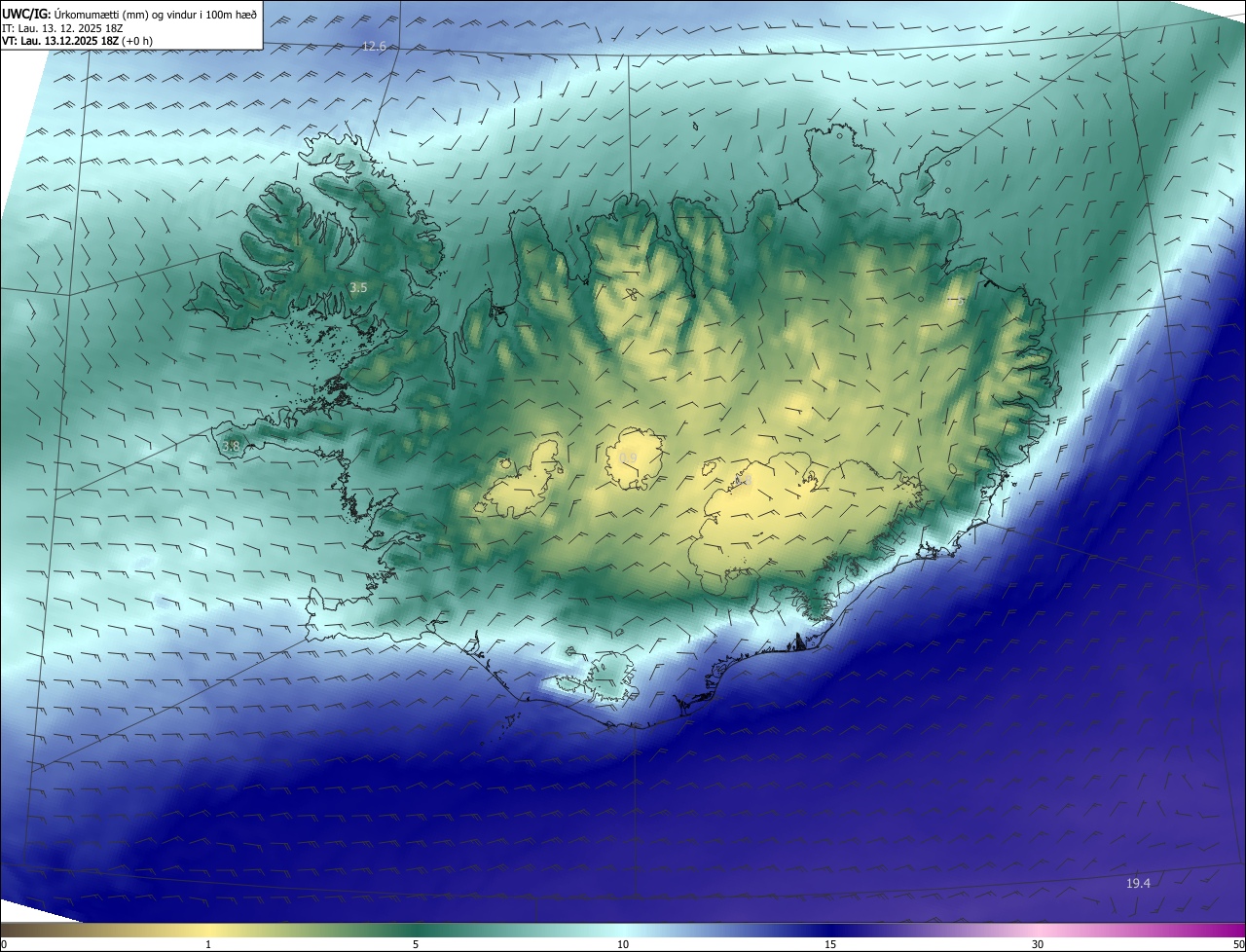Screen dimensions: 1246x952
Task: Click the 0.9 value label on Hofsjökull glacier
Action: point(628,458)
